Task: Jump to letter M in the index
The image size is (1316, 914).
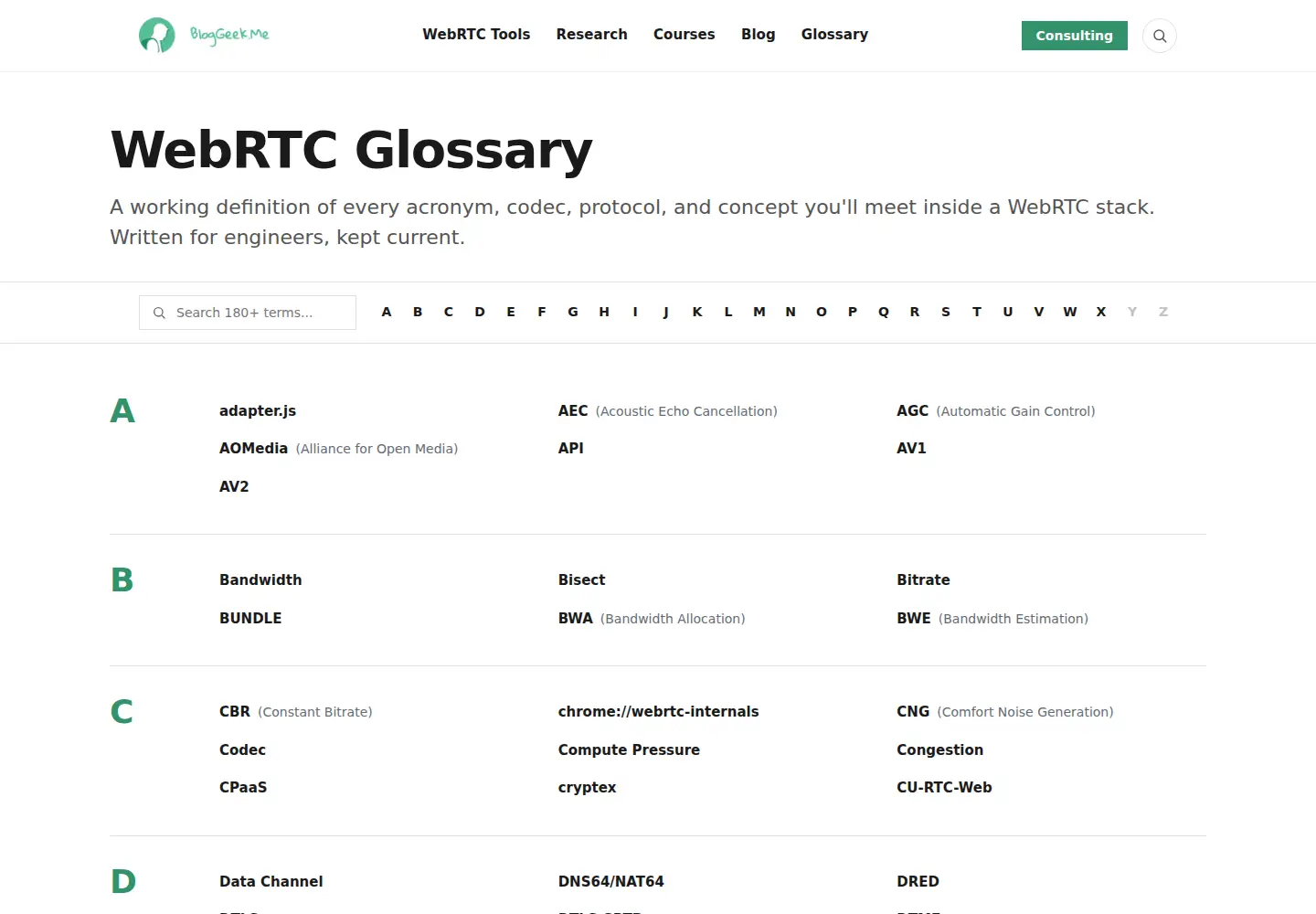Action: tap(759, 312)
